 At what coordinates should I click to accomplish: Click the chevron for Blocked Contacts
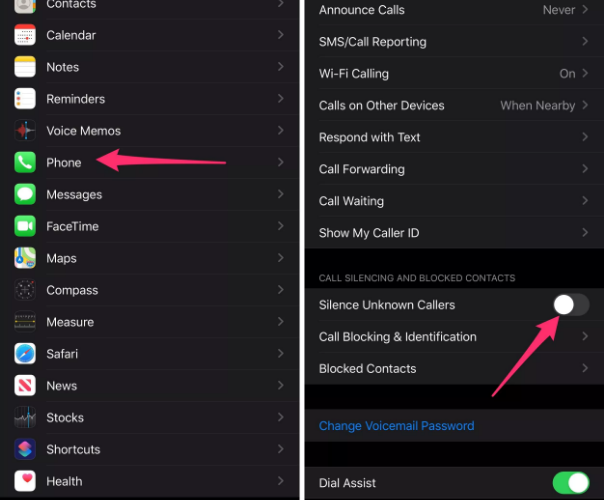click(585, 368)
